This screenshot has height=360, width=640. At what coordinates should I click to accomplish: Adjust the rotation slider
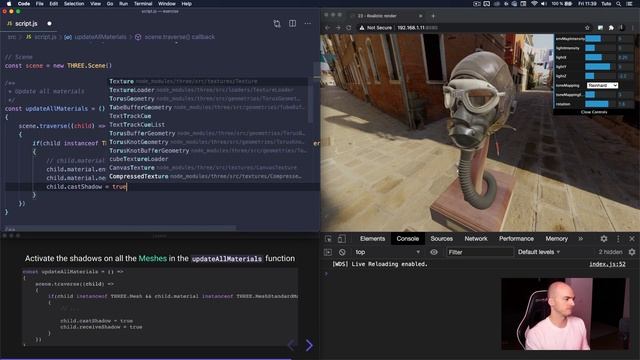600,104
